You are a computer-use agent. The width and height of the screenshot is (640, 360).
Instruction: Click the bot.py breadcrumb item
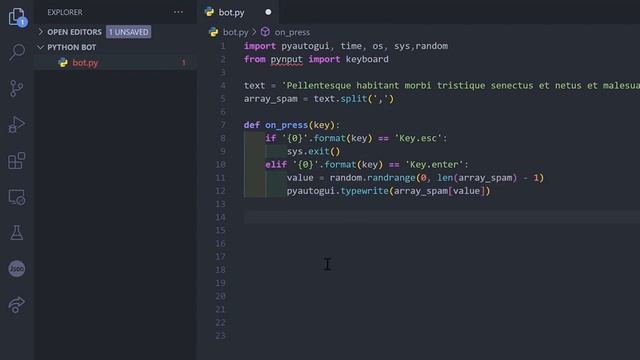(236, 32)
